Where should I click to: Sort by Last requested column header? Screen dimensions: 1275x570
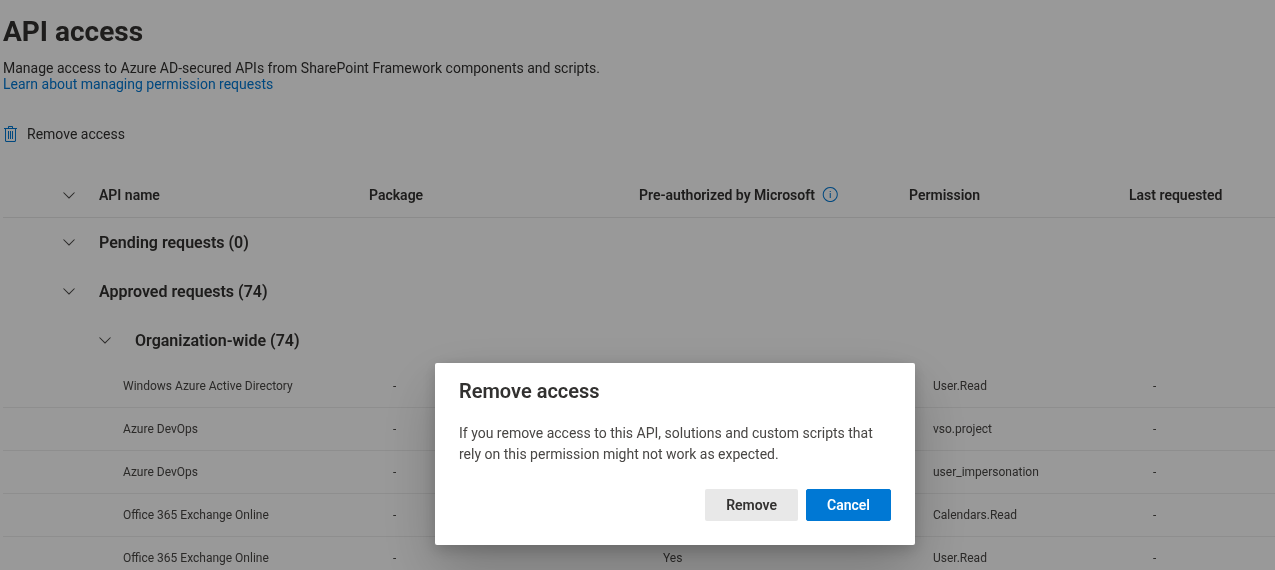coord(1175,195)
